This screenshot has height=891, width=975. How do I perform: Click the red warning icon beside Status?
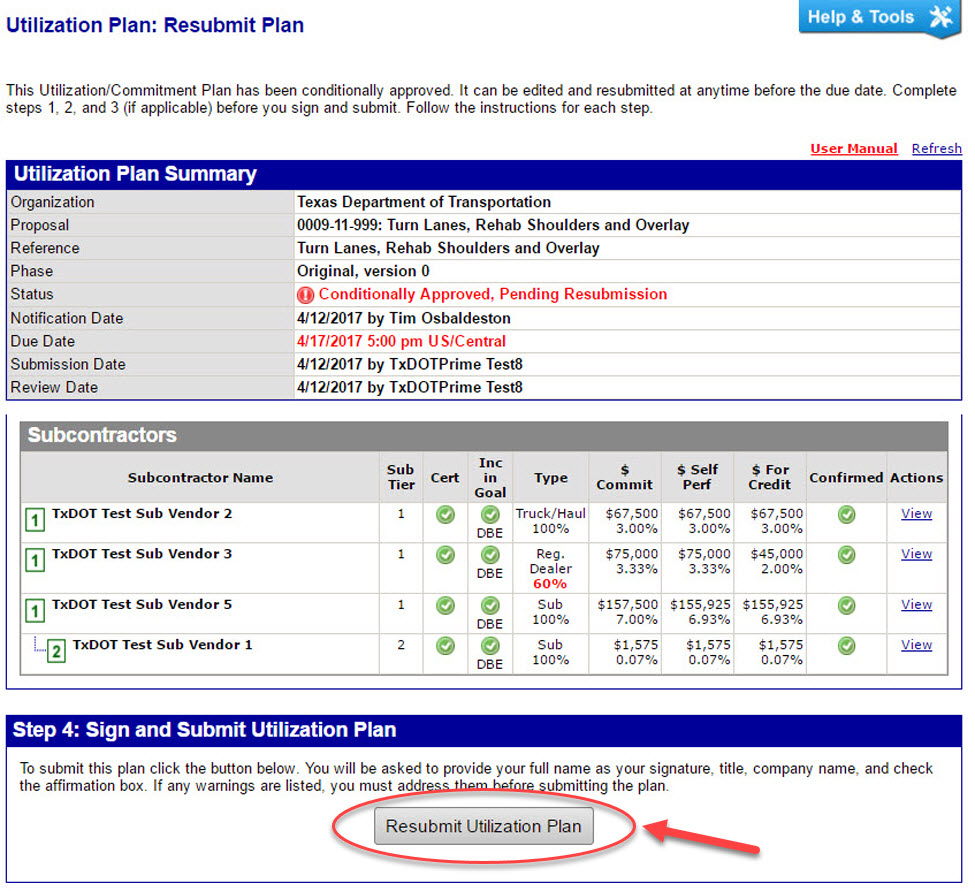(x=305, y=295)
